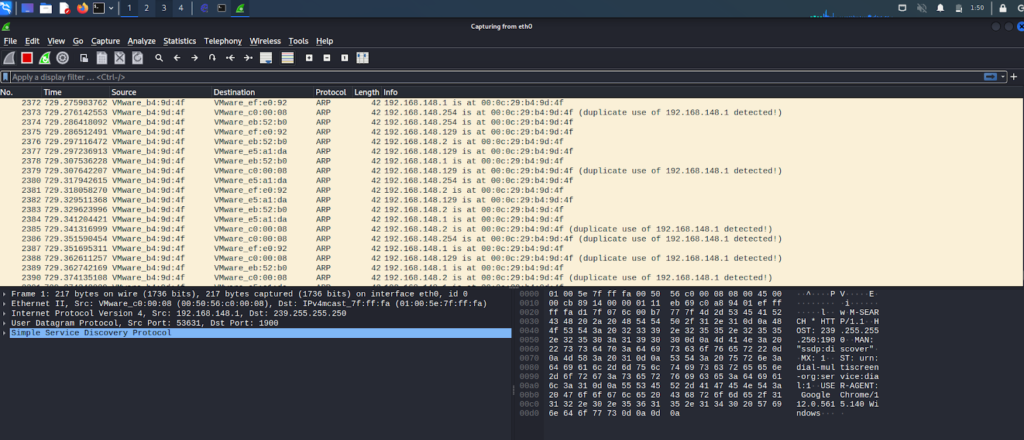Sort by the Protocol column header
1024x440 pixels.
[331, 92]
